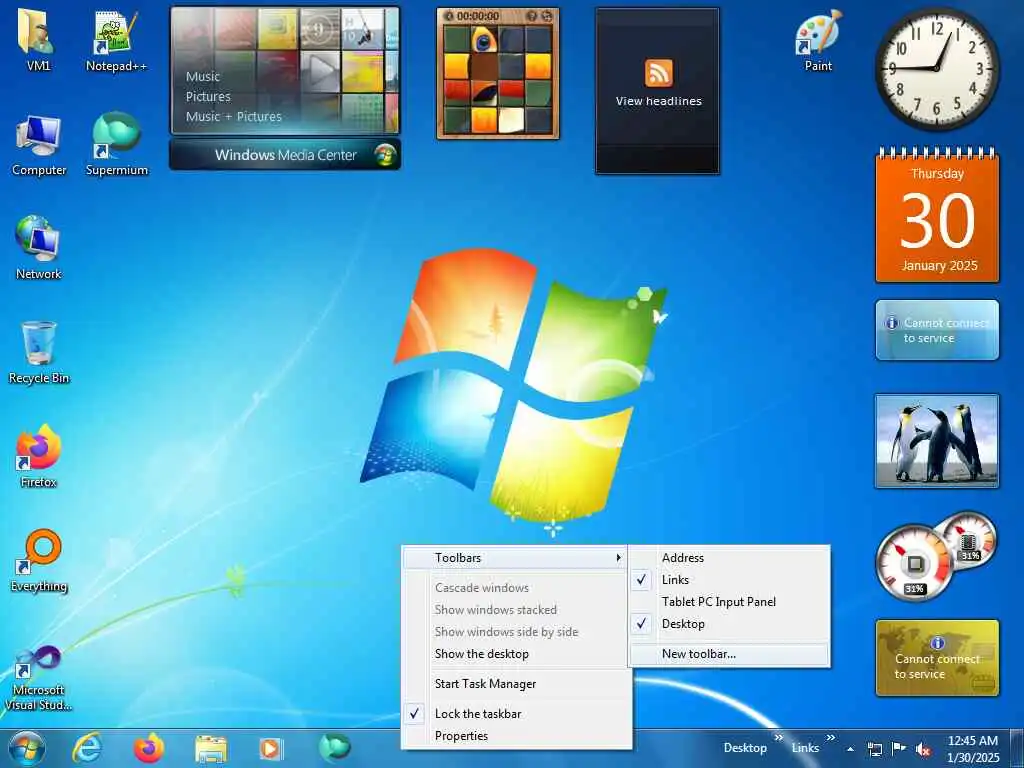The image size is (1024, 768).
Task: Click the clock gadget
Action: pyautogui.click(x=936, y=68)
